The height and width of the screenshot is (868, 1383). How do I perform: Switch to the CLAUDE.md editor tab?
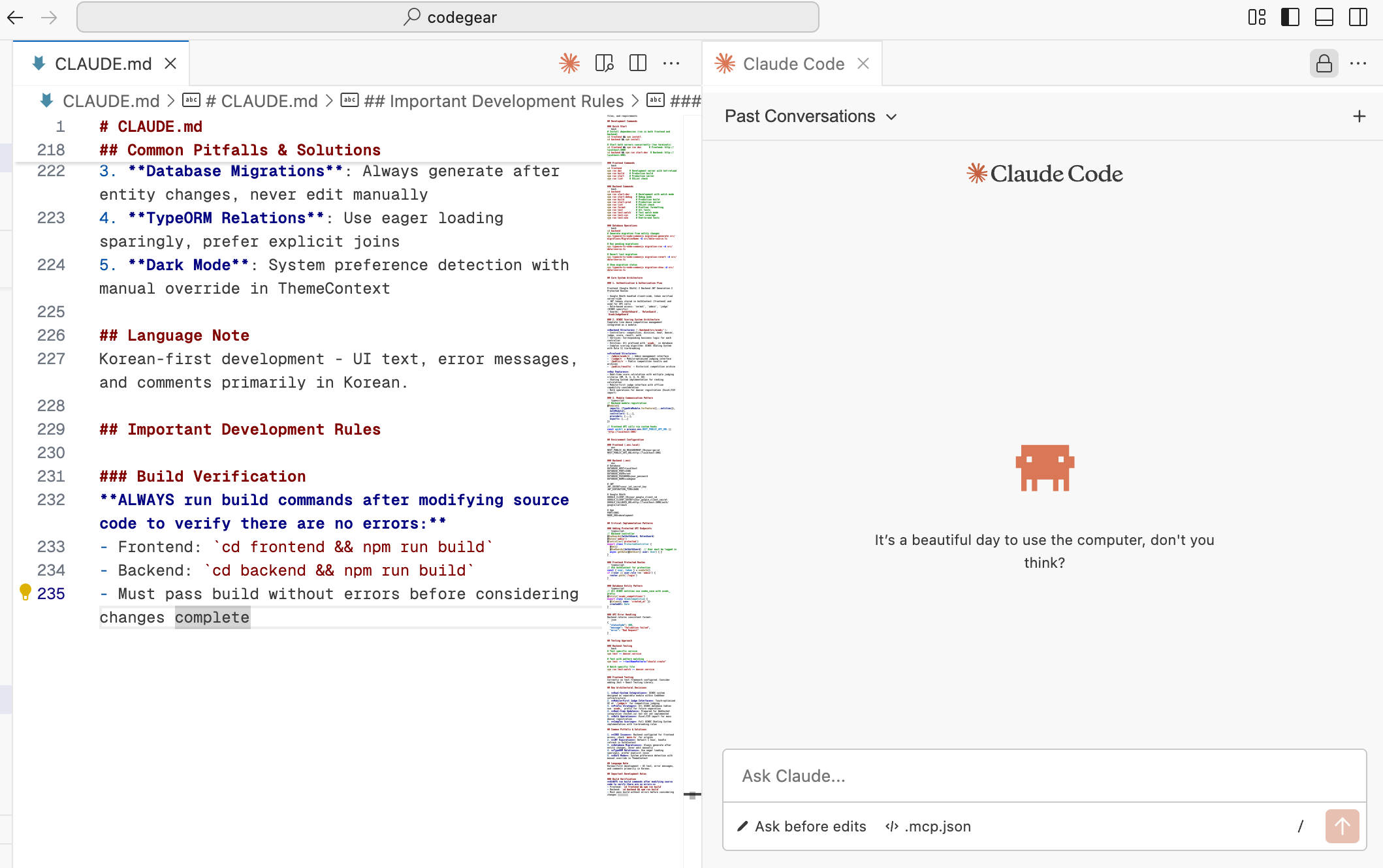(x=103, y=63)
